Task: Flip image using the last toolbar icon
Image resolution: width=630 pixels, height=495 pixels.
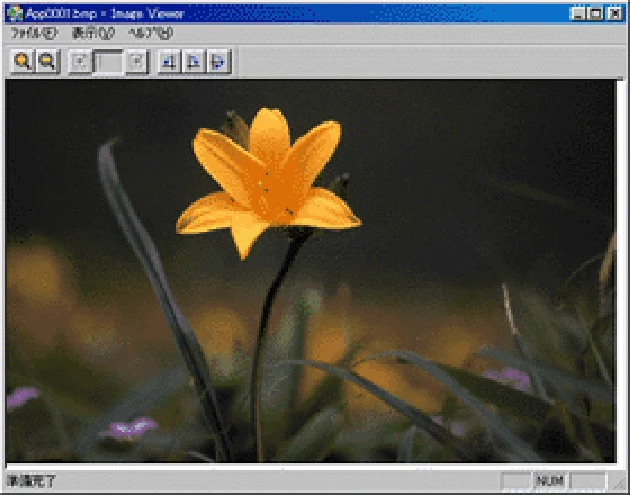Action: [x=219, y=61]
